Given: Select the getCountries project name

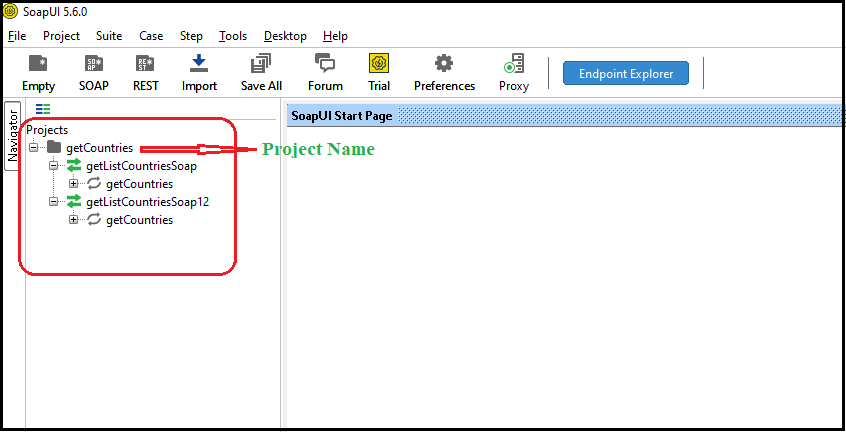Looking at the screenshot, I should (x=99, y=148).
